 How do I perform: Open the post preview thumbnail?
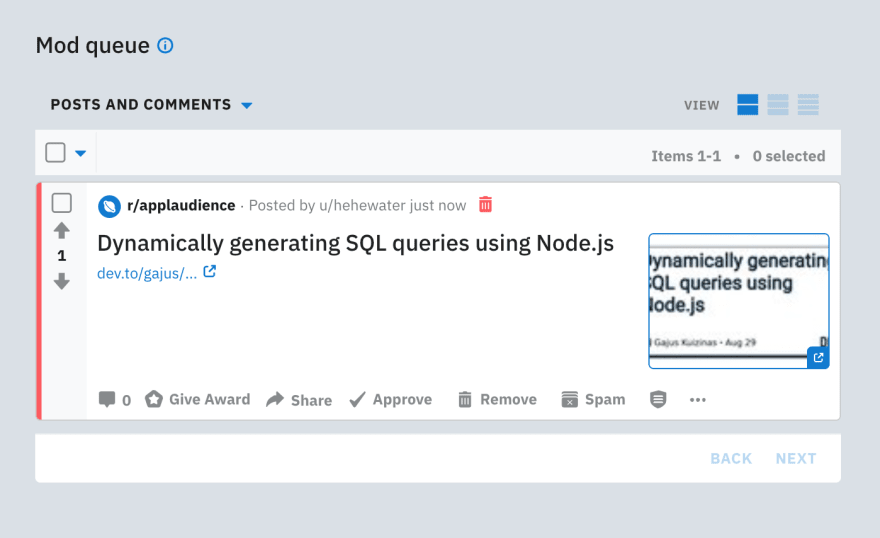[739, 301]
